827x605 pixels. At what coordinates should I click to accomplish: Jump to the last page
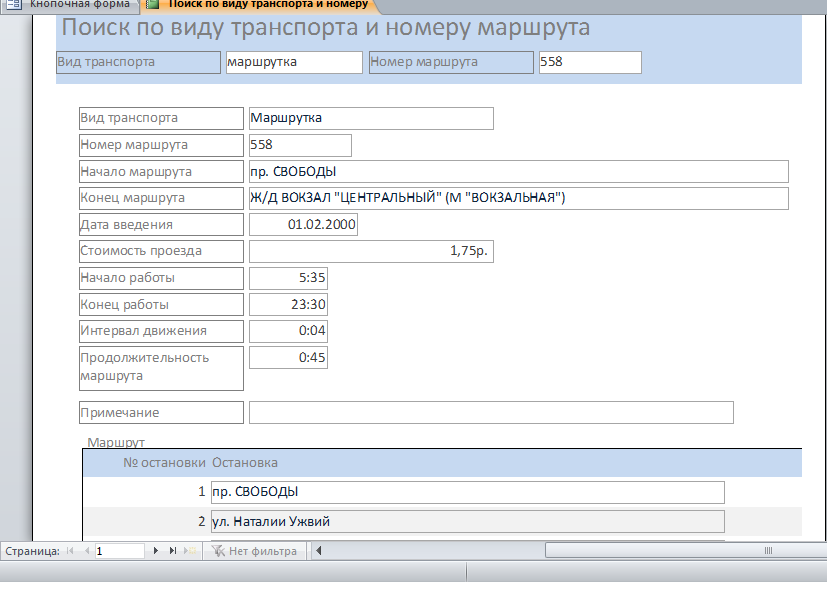coord(172,551)
